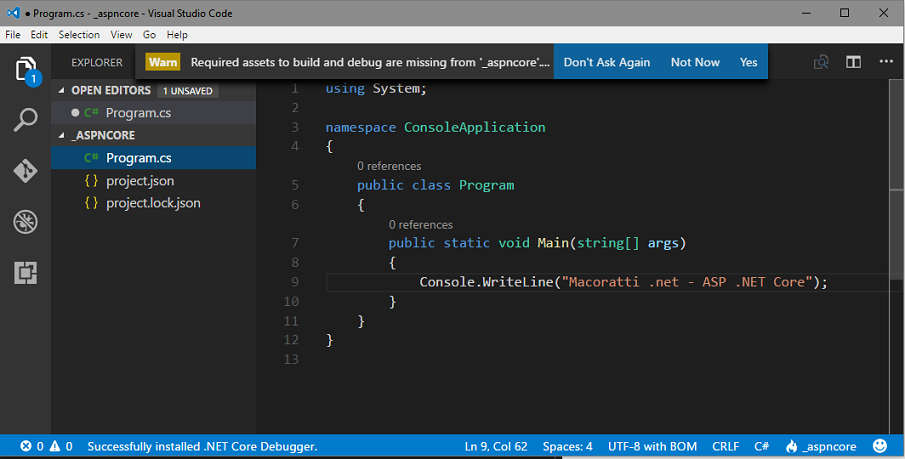This screenshot has width=905, height=459.
Task: Select Program.cs under Open Editors
Action: tap(154, 113)
